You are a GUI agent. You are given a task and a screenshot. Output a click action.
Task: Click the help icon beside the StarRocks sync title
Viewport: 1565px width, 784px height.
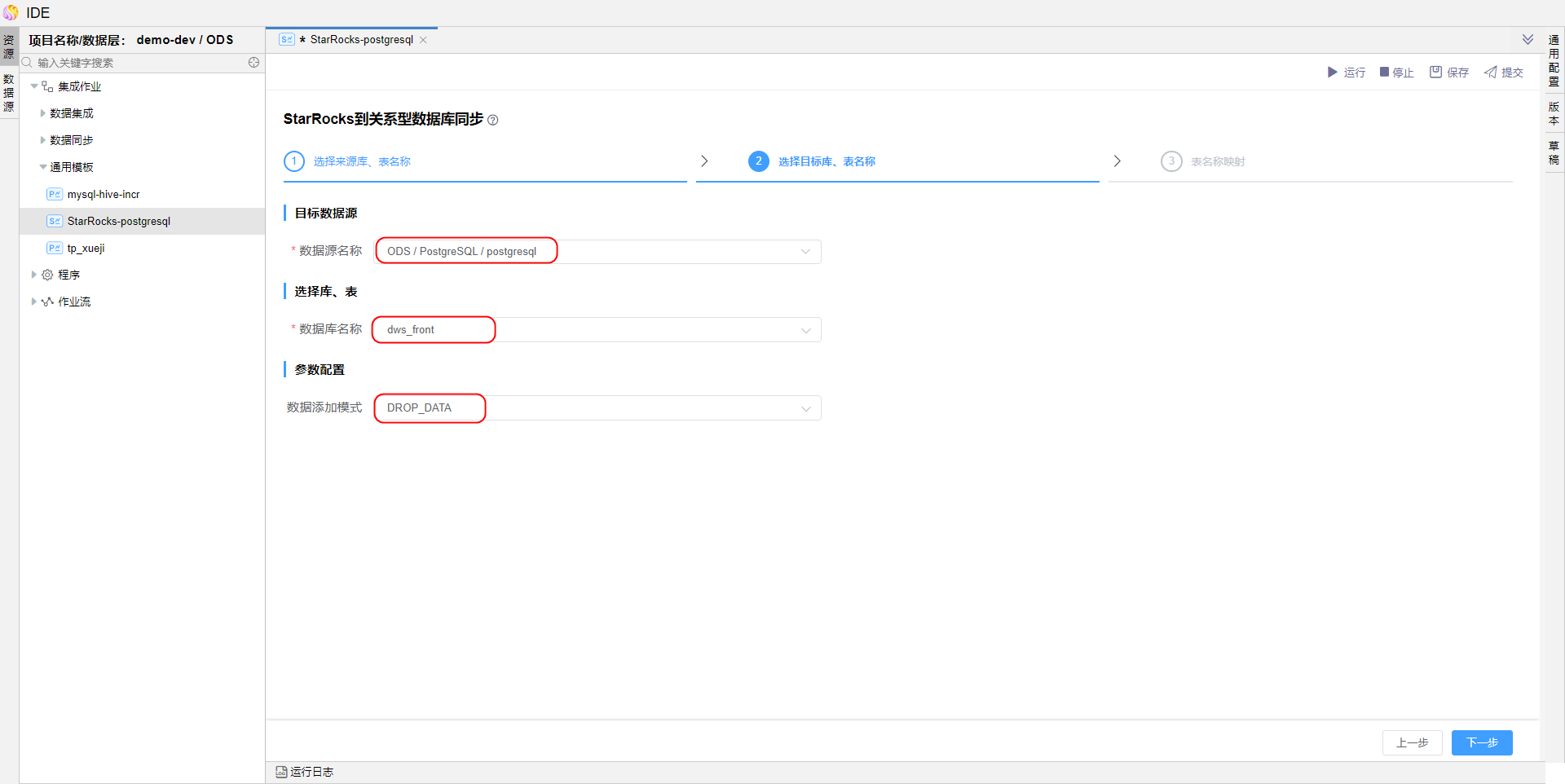point(492,120)
